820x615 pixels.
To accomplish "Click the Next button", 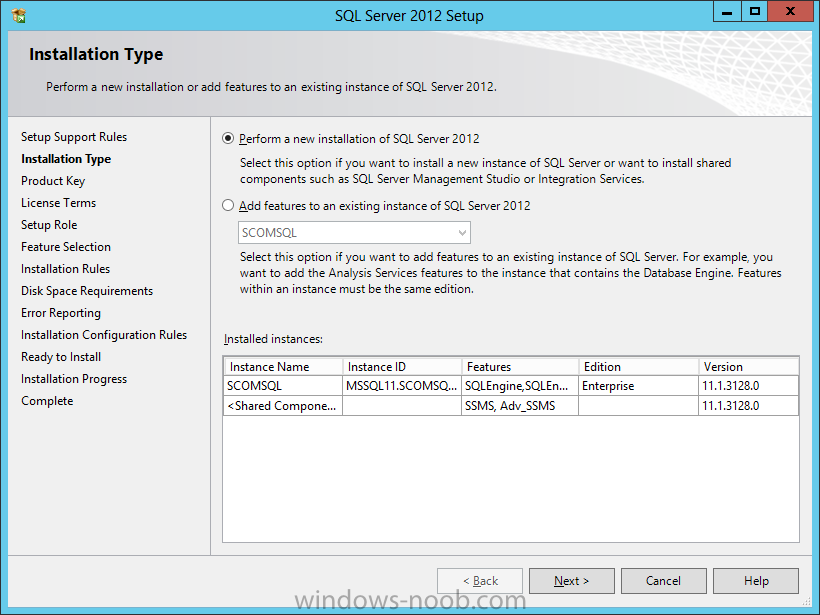I will click(x=572, y=581).
